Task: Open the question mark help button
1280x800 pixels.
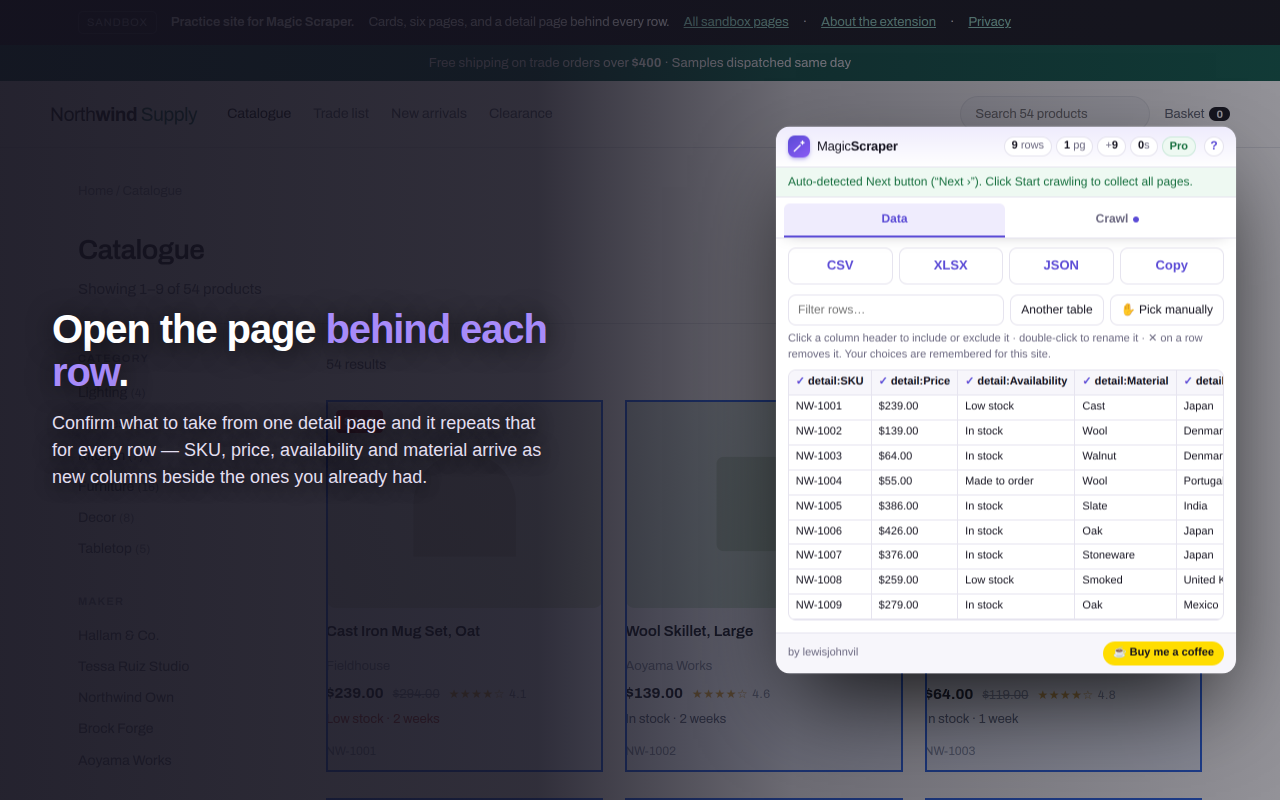Action: (1214, 146)
